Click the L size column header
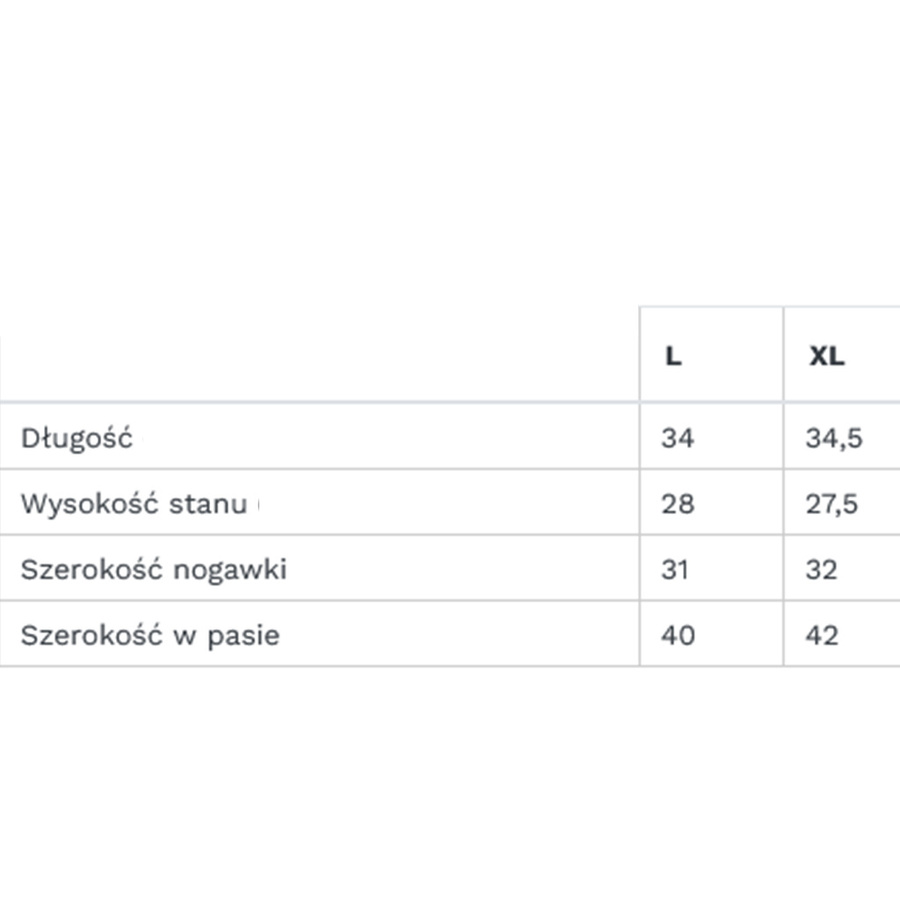 [673, 356]
